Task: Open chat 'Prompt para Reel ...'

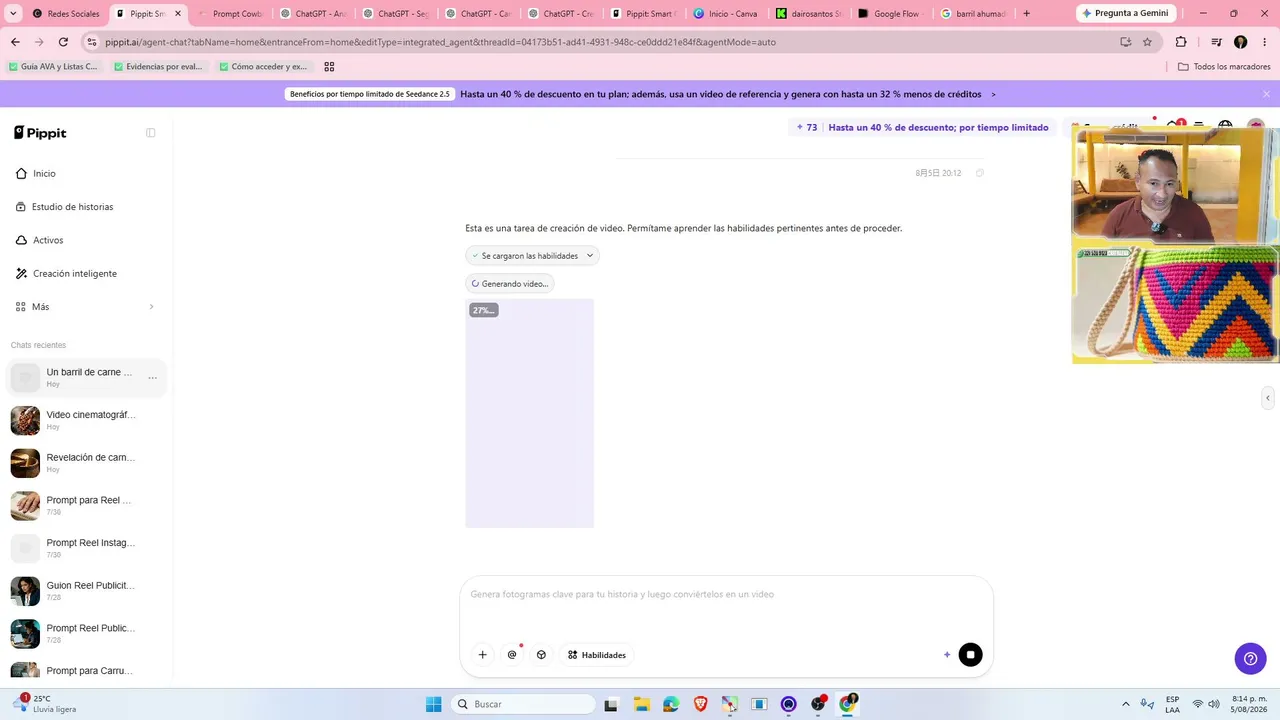Action: click(x=85, y=505)
